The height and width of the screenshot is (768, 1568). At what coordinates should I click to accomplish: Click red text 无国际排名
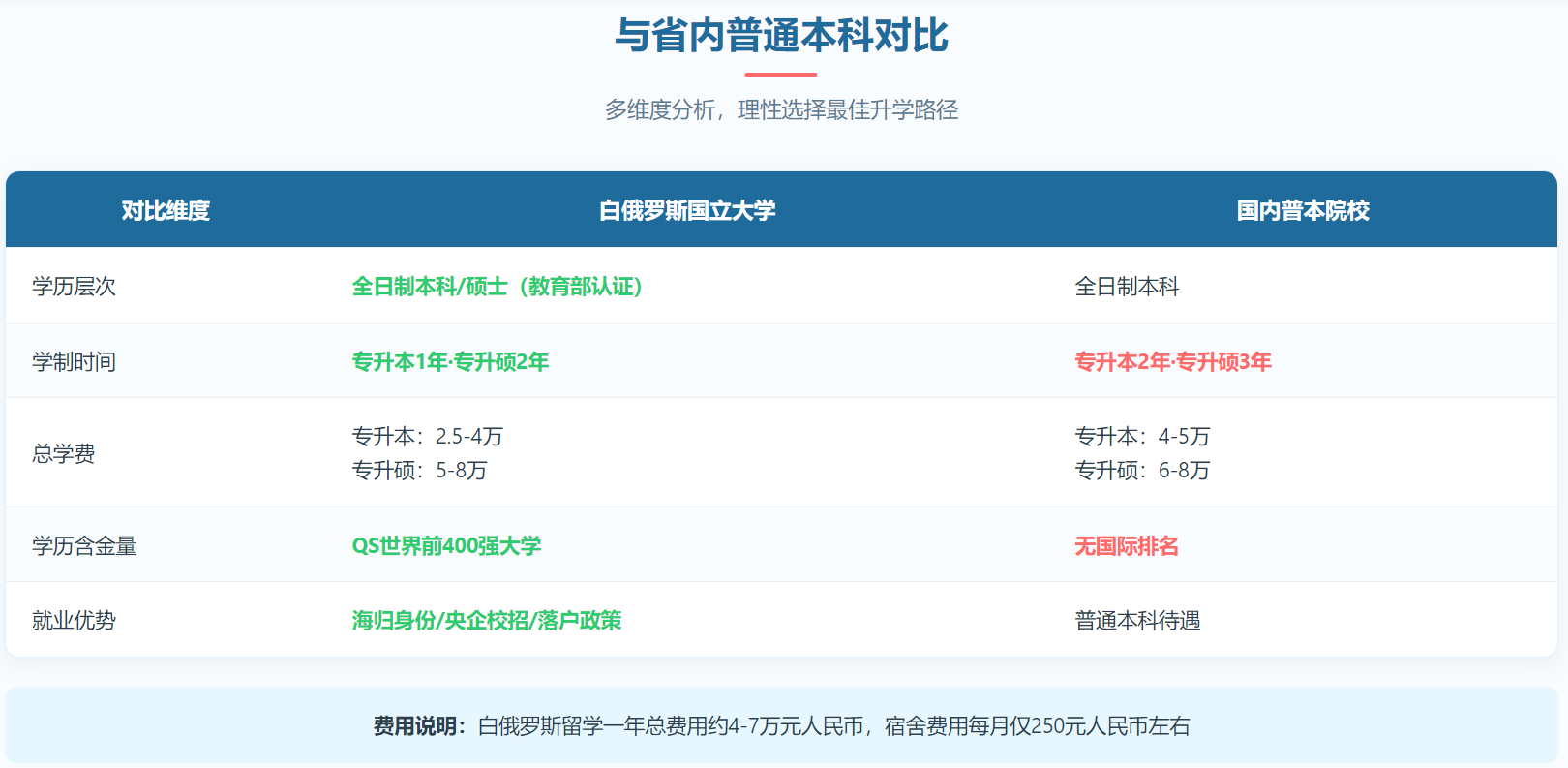point(1127,546)
